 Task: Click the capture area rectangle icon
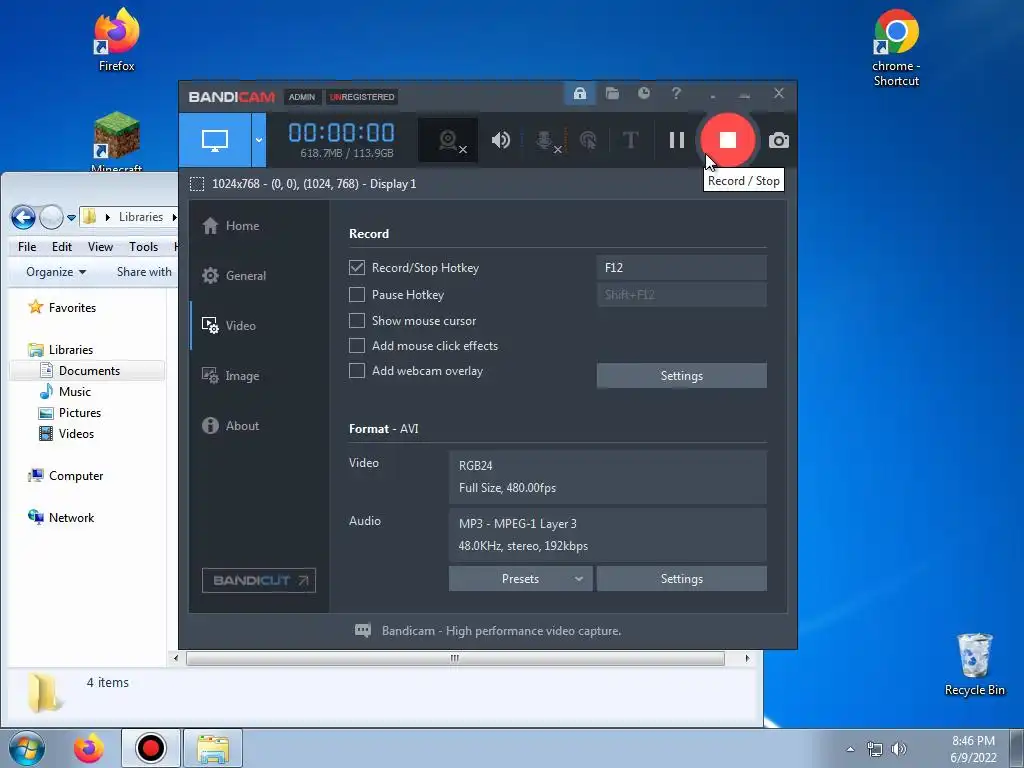point(197,184)
